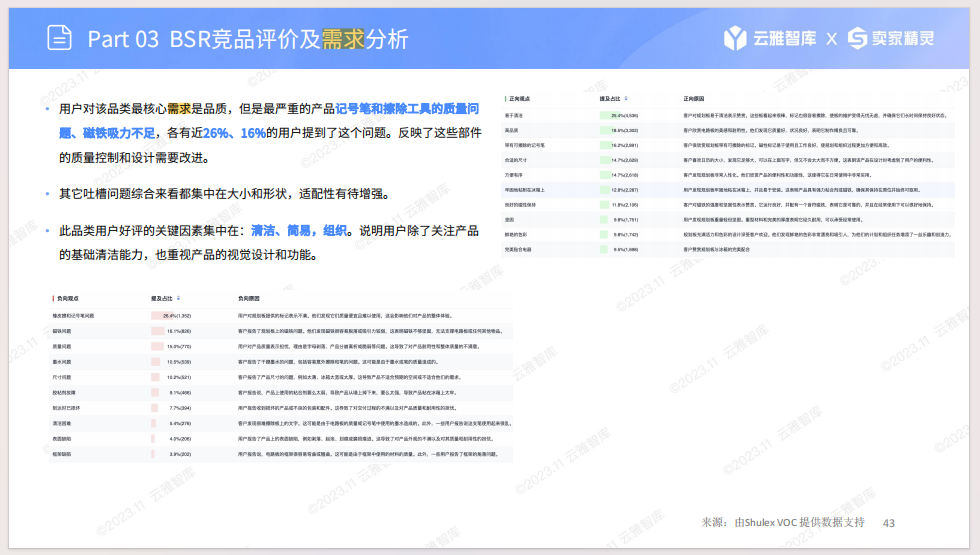The height and width of the screenshot is (555, 980).
Task: Click the 云雅智库 logo in header
Action: 770,39
